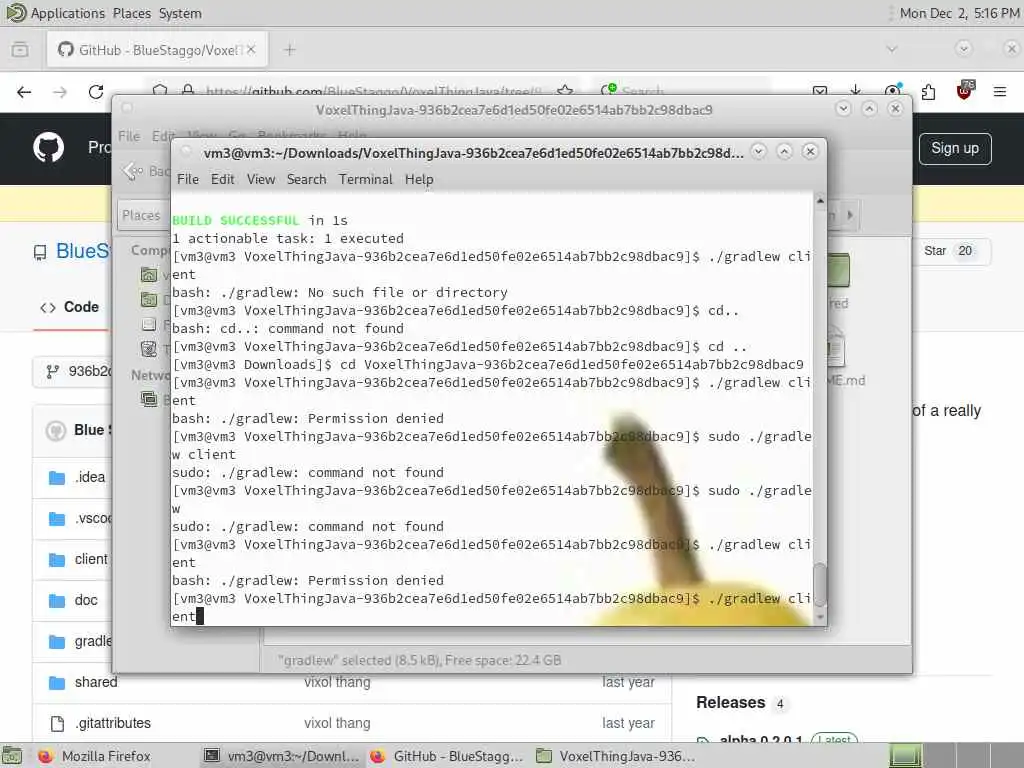Open a new Firefox tab
The width and height of the screenshot is (1024, 768).
[x=290, y=50]
